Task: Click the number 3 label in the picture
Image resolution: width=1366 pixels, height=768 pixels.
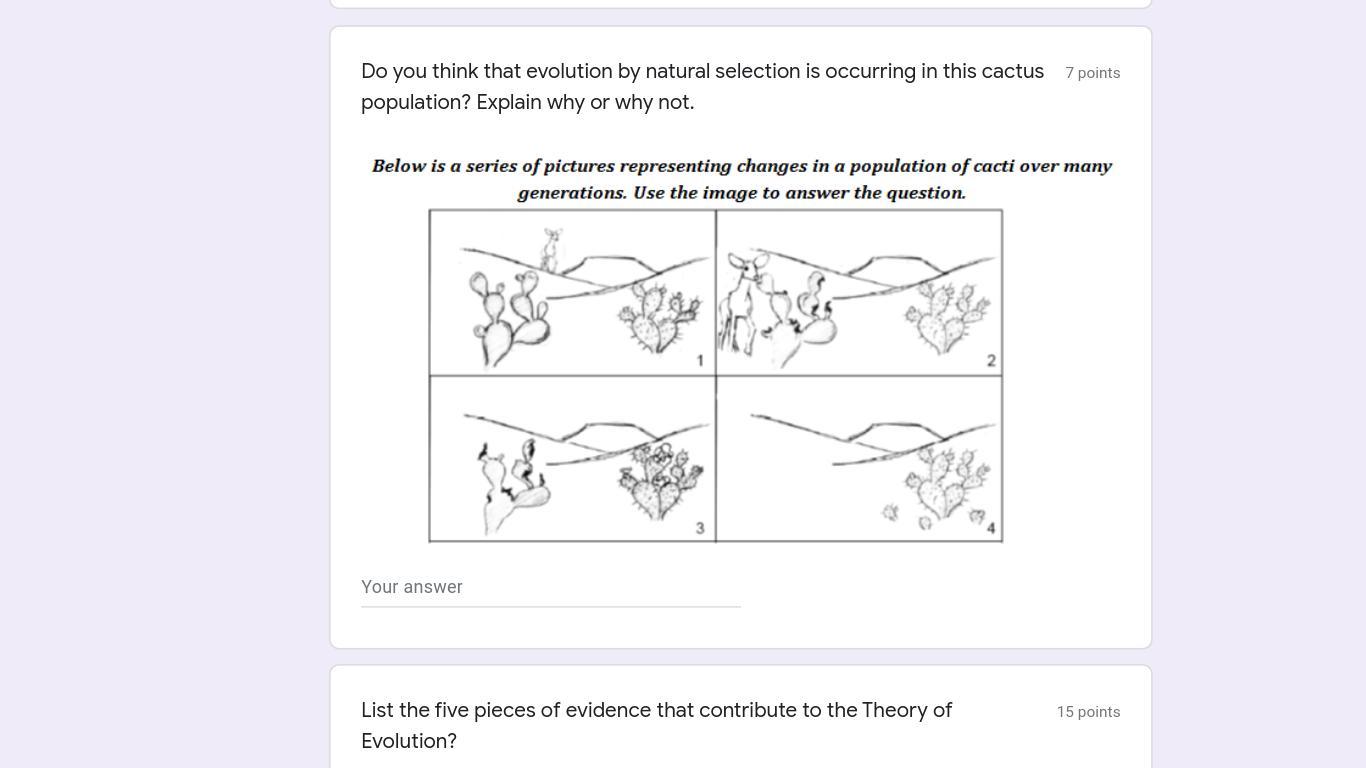Action: pos(700,528)
